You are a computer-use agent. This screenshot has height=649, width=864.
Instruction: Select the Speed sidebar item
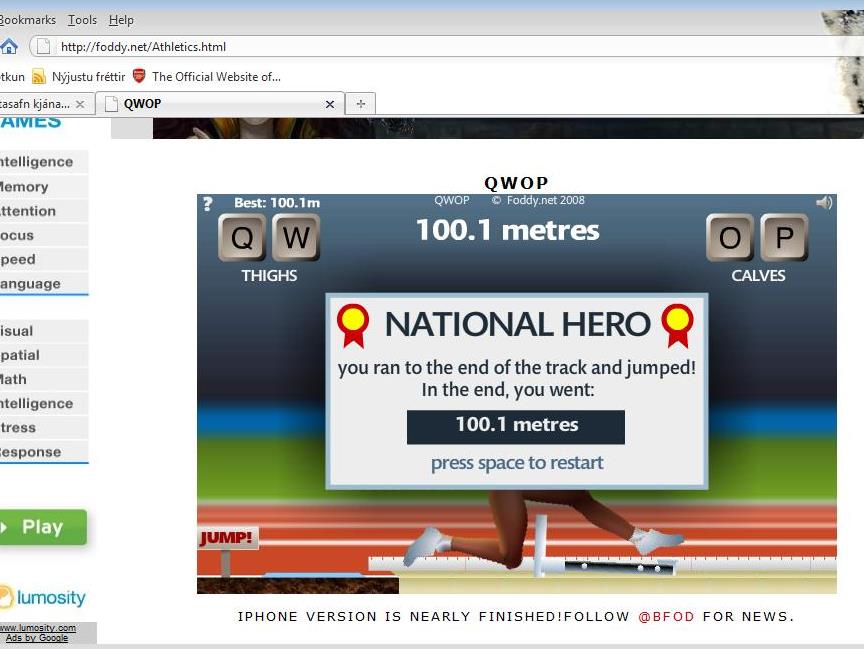[x=44, y=259]
